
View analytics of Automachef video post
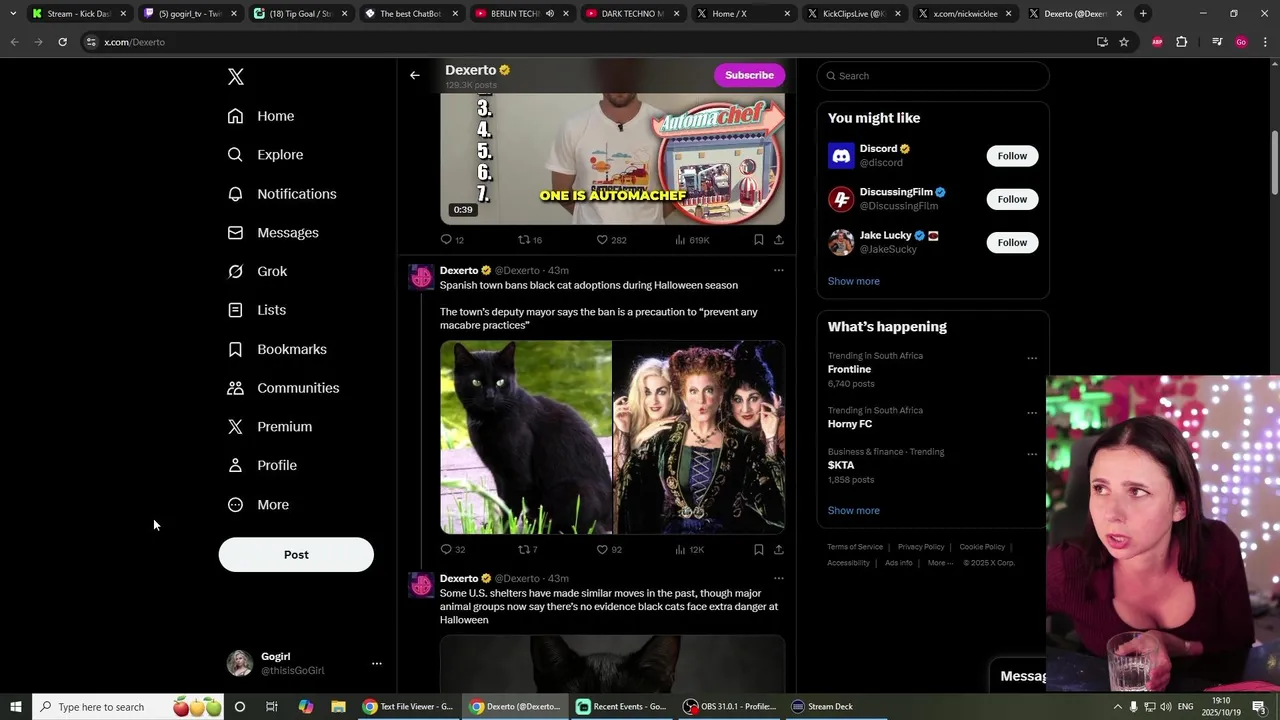click(692, 240)
